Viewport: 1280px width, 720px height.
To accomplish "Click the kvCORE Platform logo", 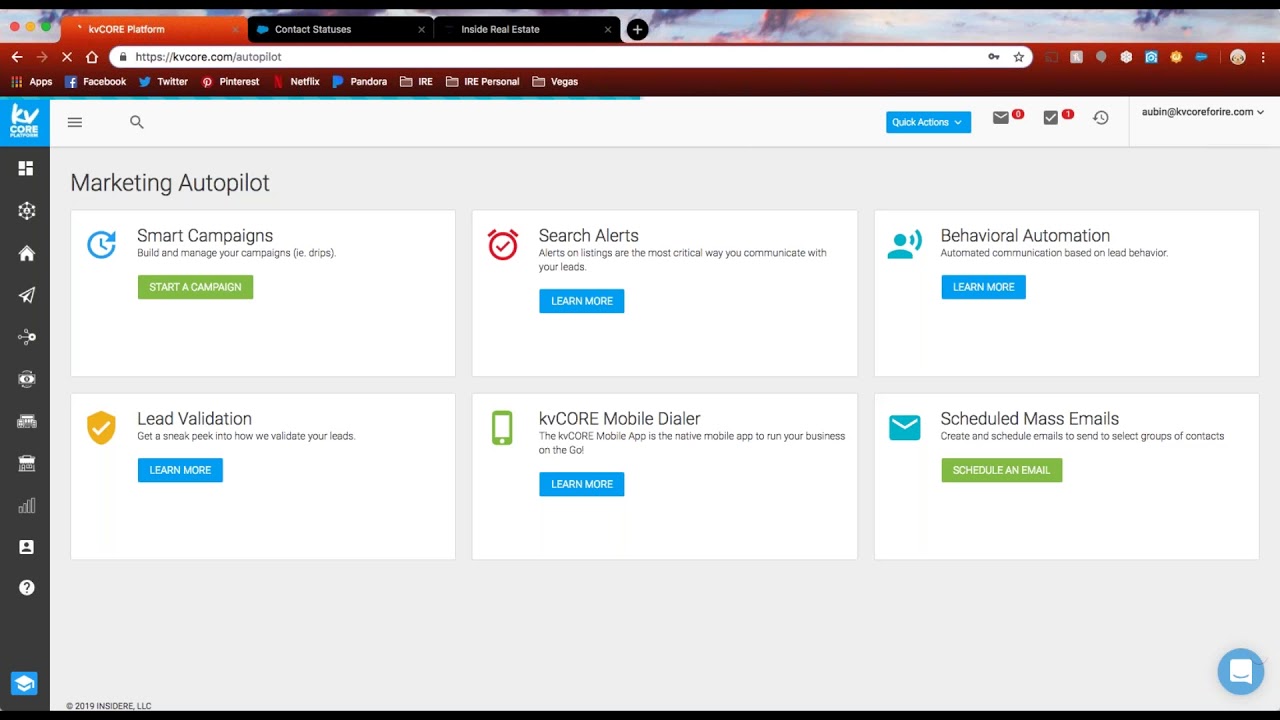I will [24, 122].
